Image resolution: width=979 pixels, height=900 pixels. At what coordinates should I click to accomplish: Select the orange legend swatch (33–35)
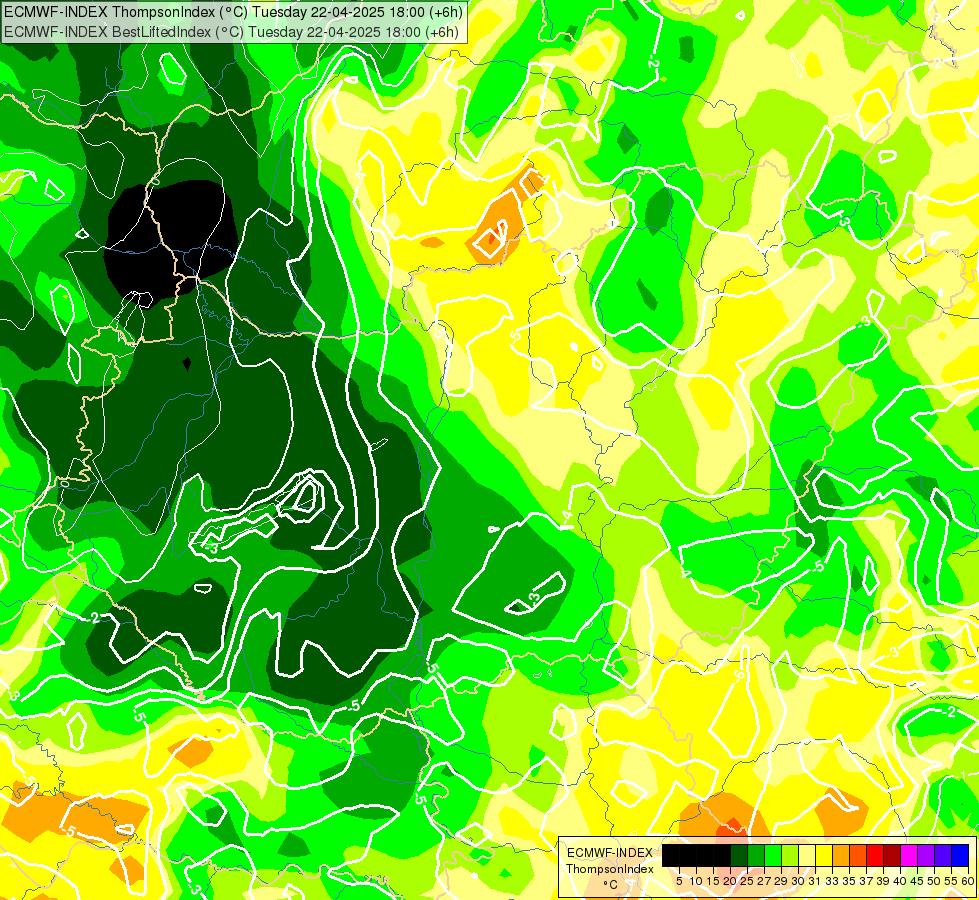point(841,855)
